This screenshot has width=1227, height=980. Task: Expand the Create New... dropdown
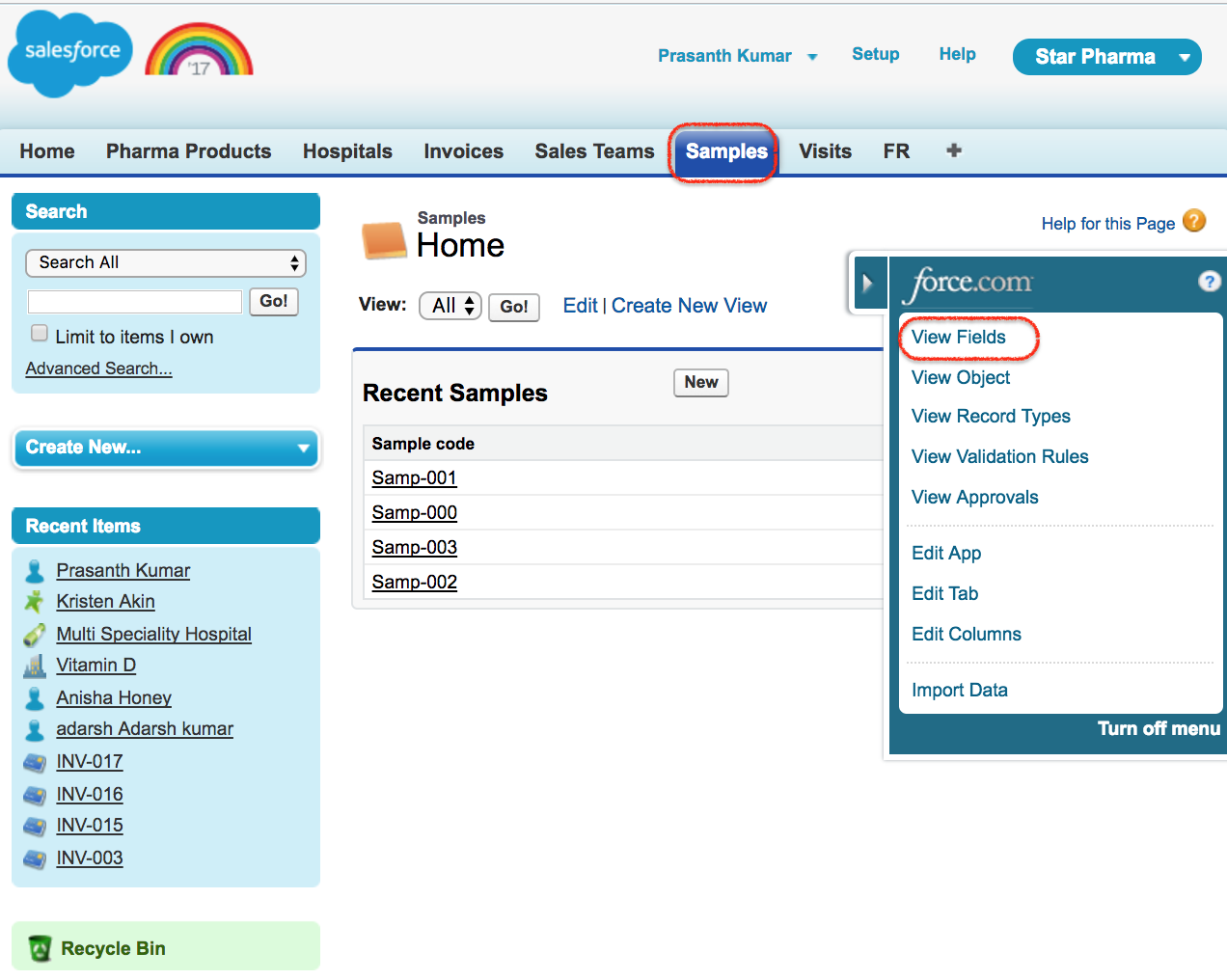166,448
